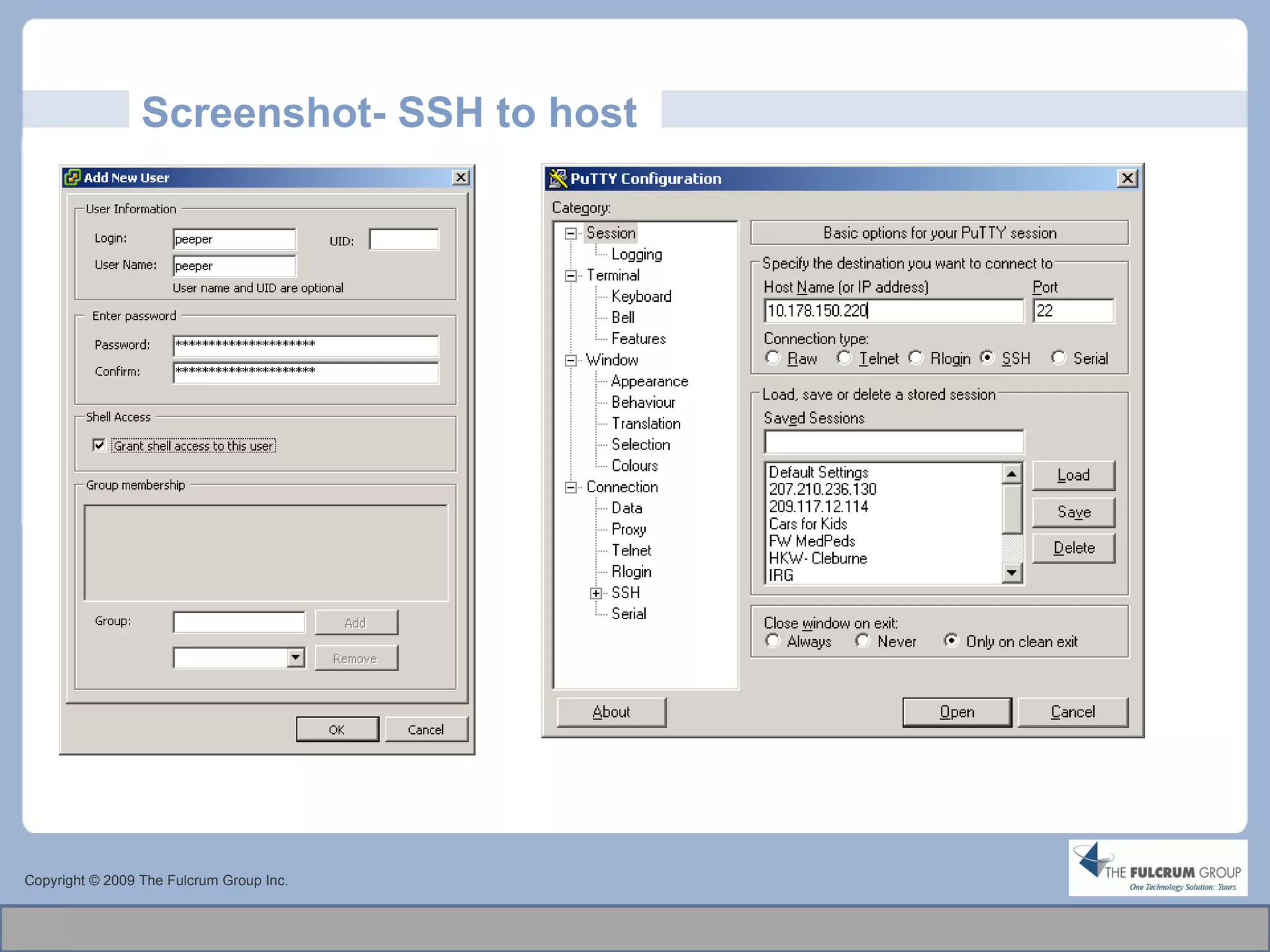
Task: Expand the SSH tree node
Action: [x=596, y=593]
